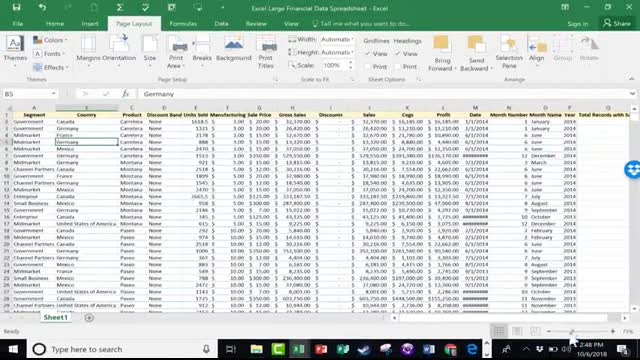This screenshot has height=360, width=640.
Task: Switch to Normal view in status bar
Action: point(499,331)
